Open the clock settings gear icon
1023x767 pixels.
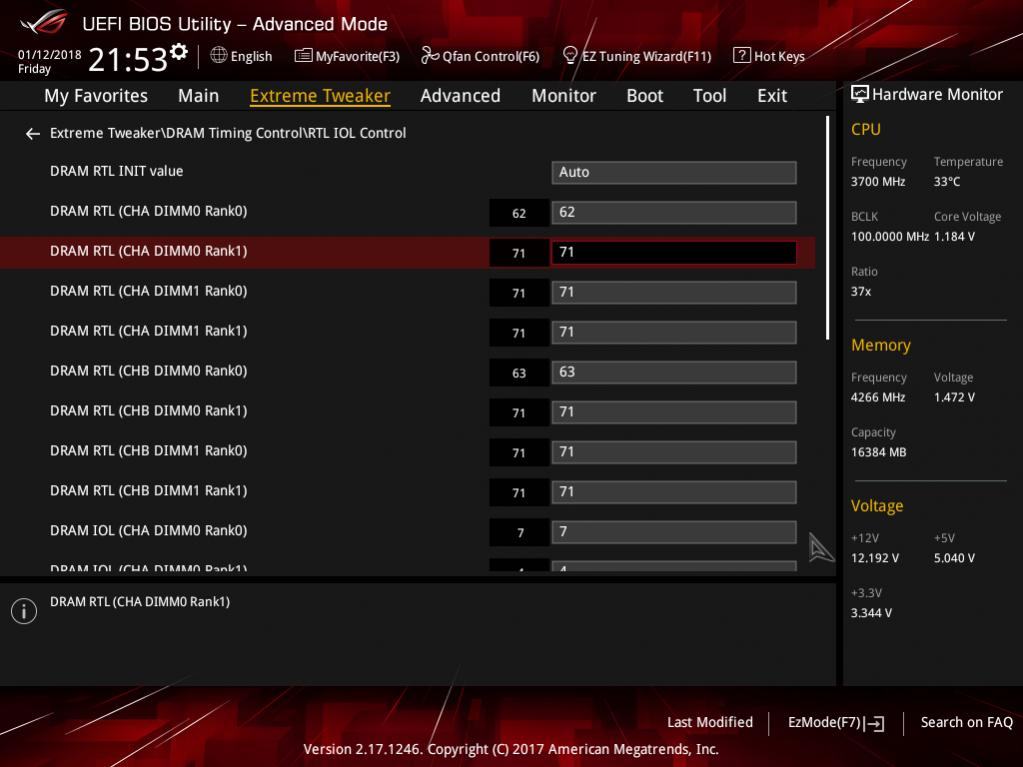coord(178,52)
